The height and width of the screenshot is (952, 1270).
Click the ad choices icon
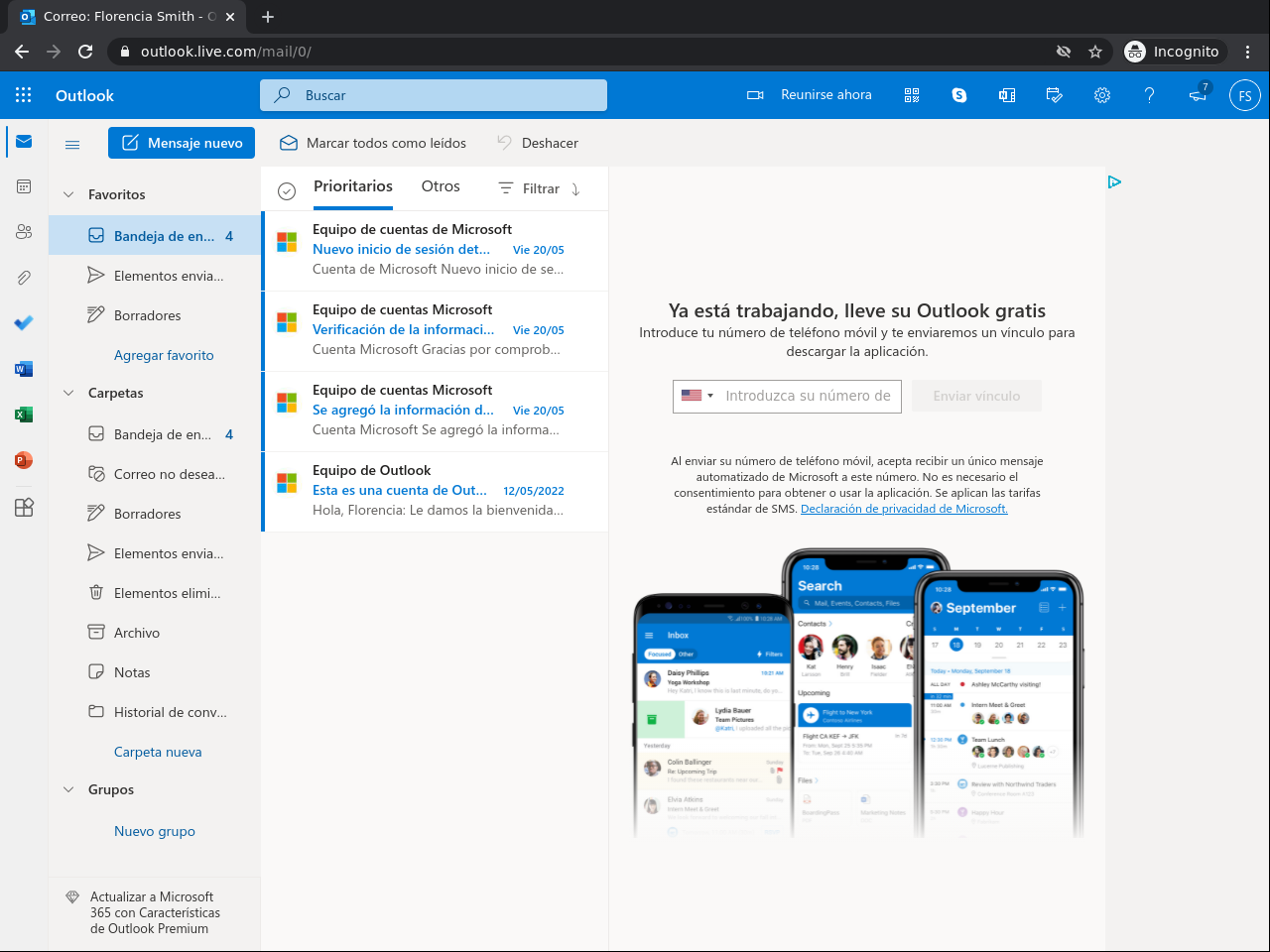point(1114,181)
